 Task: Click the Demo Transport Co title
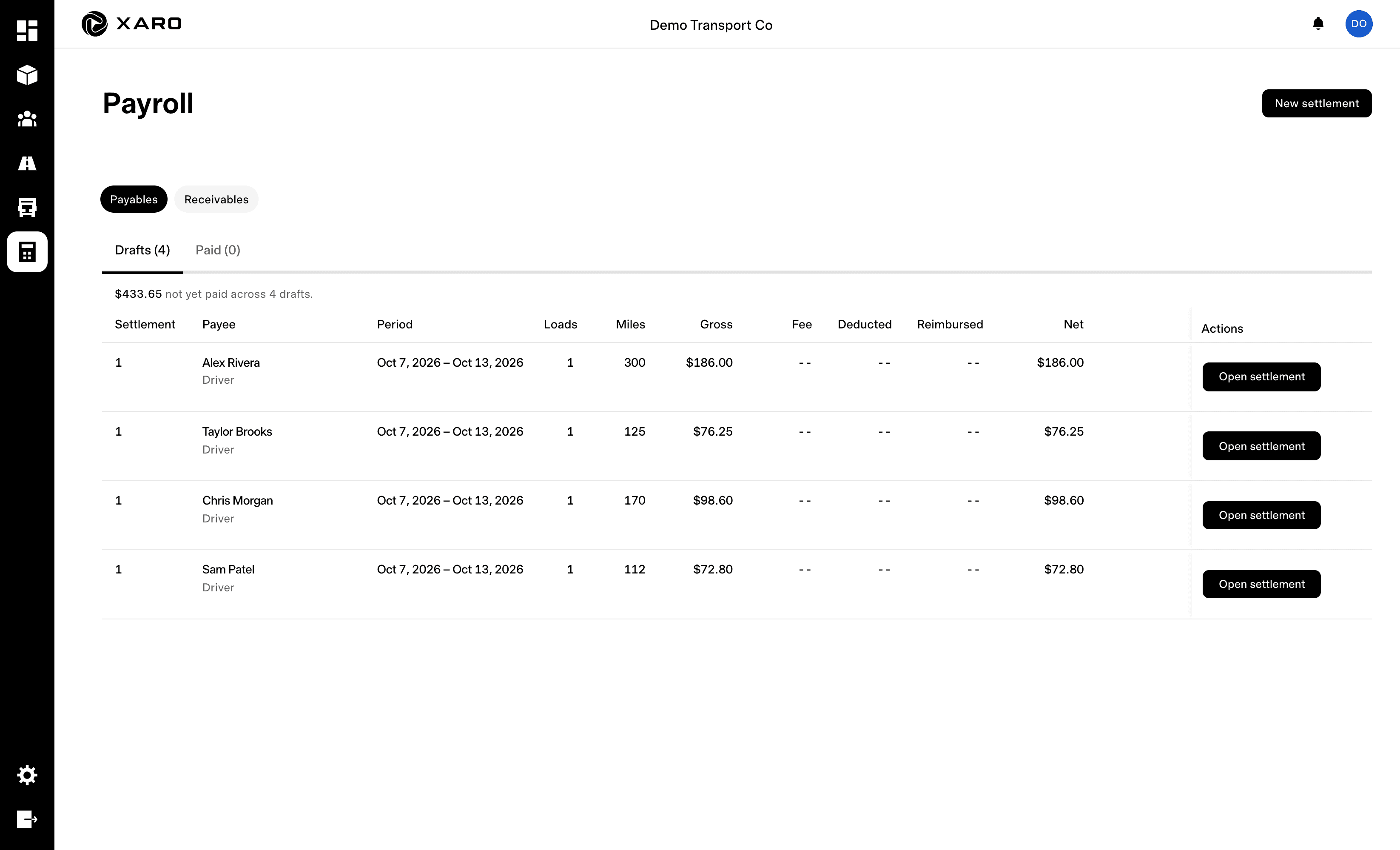tap(711, 25)
